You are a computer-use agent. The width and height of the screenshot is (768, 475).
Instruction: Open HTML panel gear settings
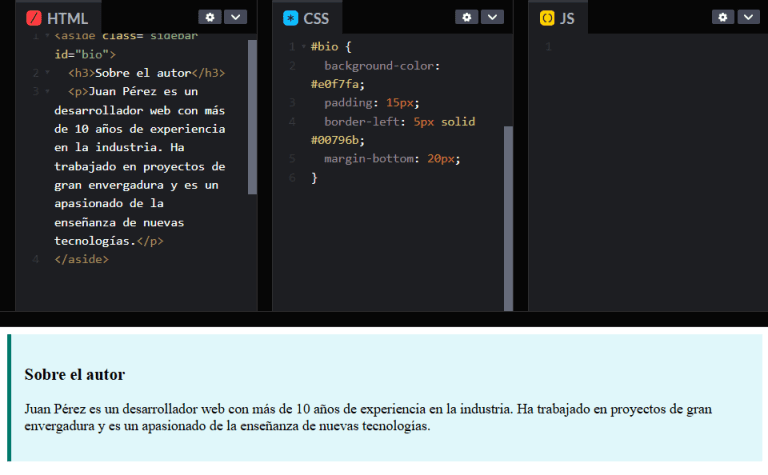click(x=209, y=17)
